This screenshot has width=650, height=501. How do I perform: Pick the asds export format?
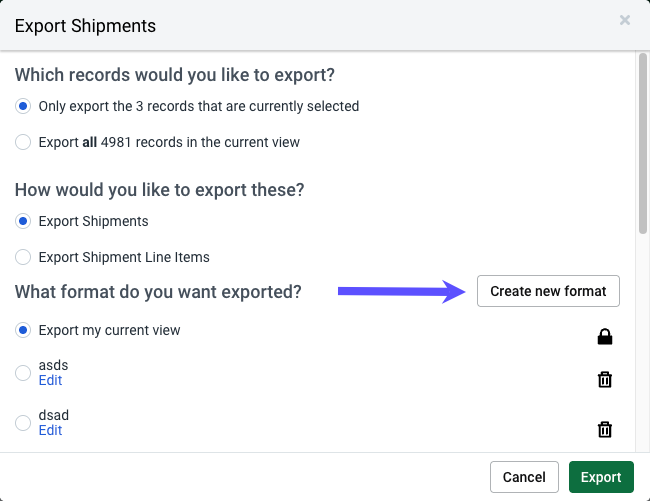pos(23,373)
